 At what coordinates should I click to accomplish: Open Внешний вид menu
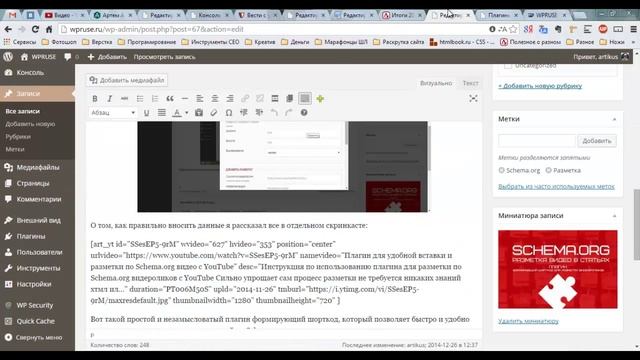(37, 220)
